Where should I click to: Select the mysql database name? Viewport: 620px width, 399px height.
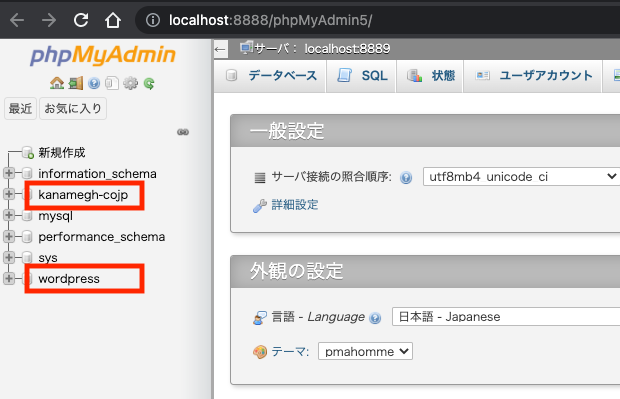coord(55,216)
